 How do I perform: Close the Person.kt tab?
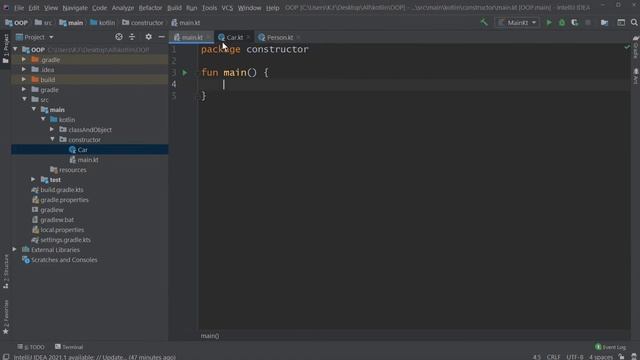tap(298, 37)
